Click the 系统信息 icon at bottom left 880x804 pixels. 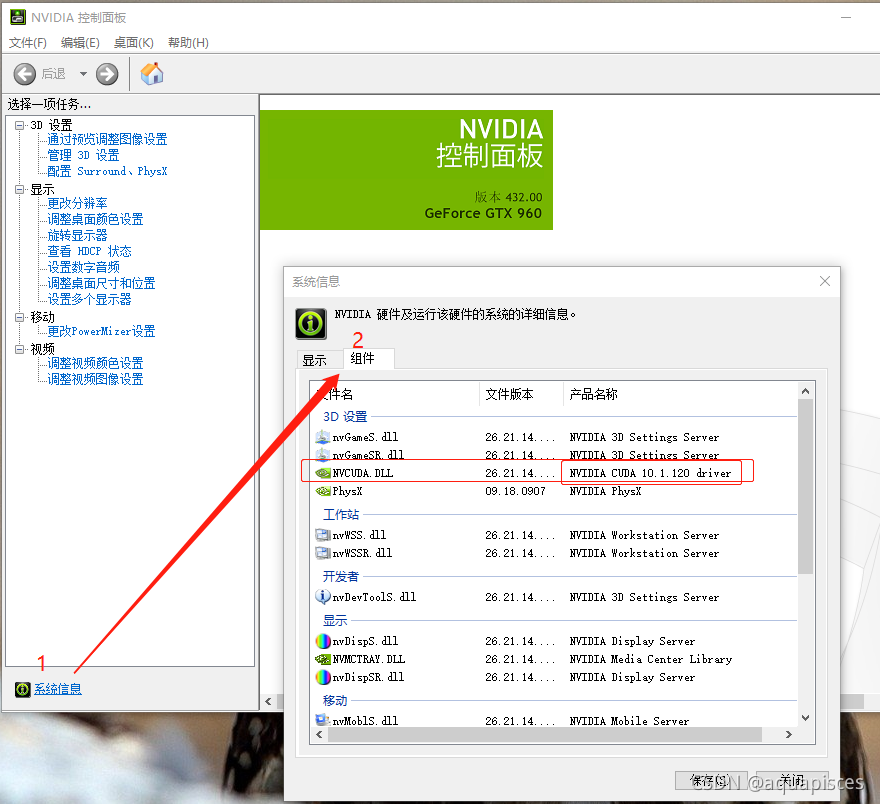[22, 689]
